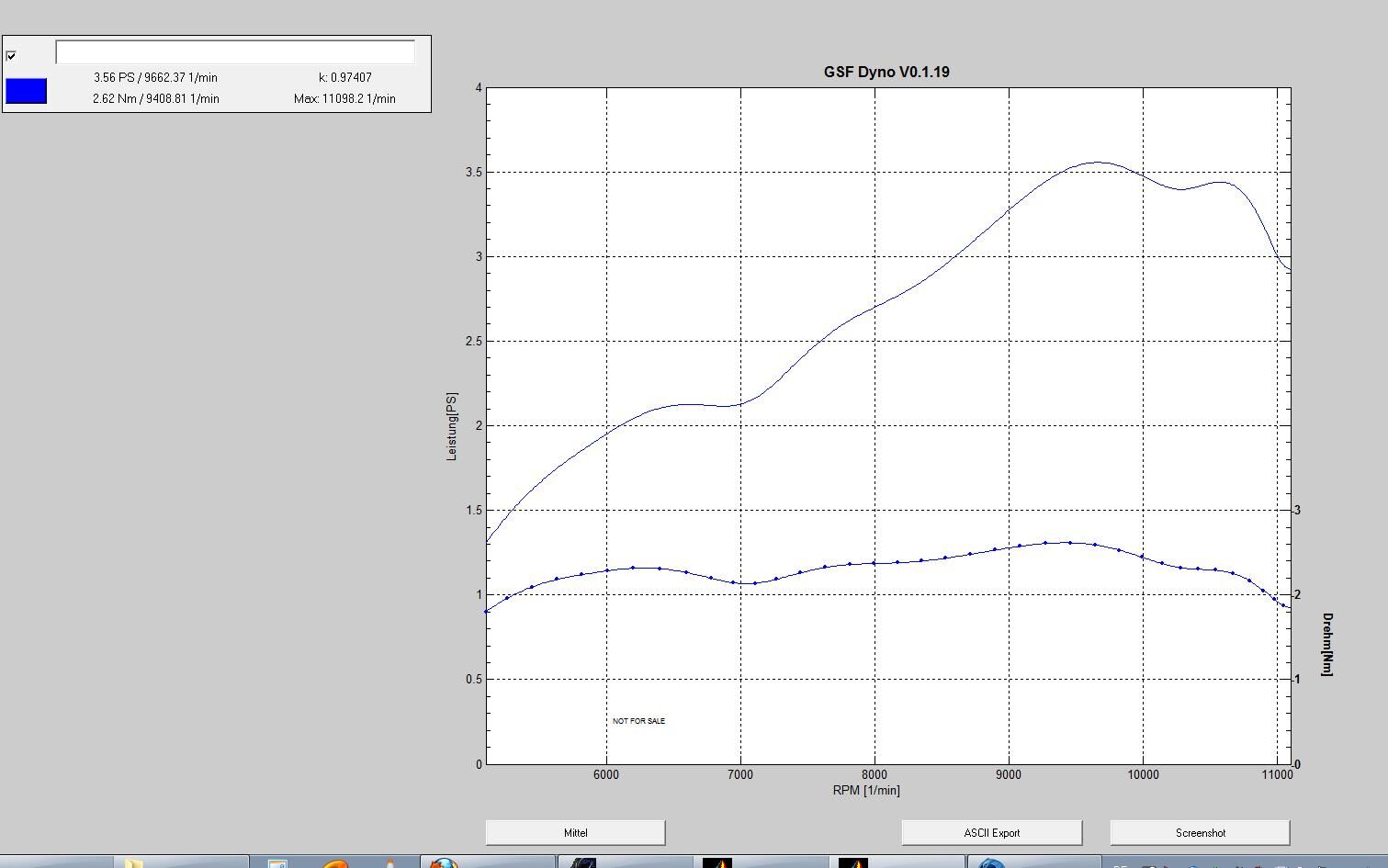This screenshot has width=1388, height=868.
Task: Click the GSF Dyno V0.1.19 chart title
Action: click(x=886, y=72)
